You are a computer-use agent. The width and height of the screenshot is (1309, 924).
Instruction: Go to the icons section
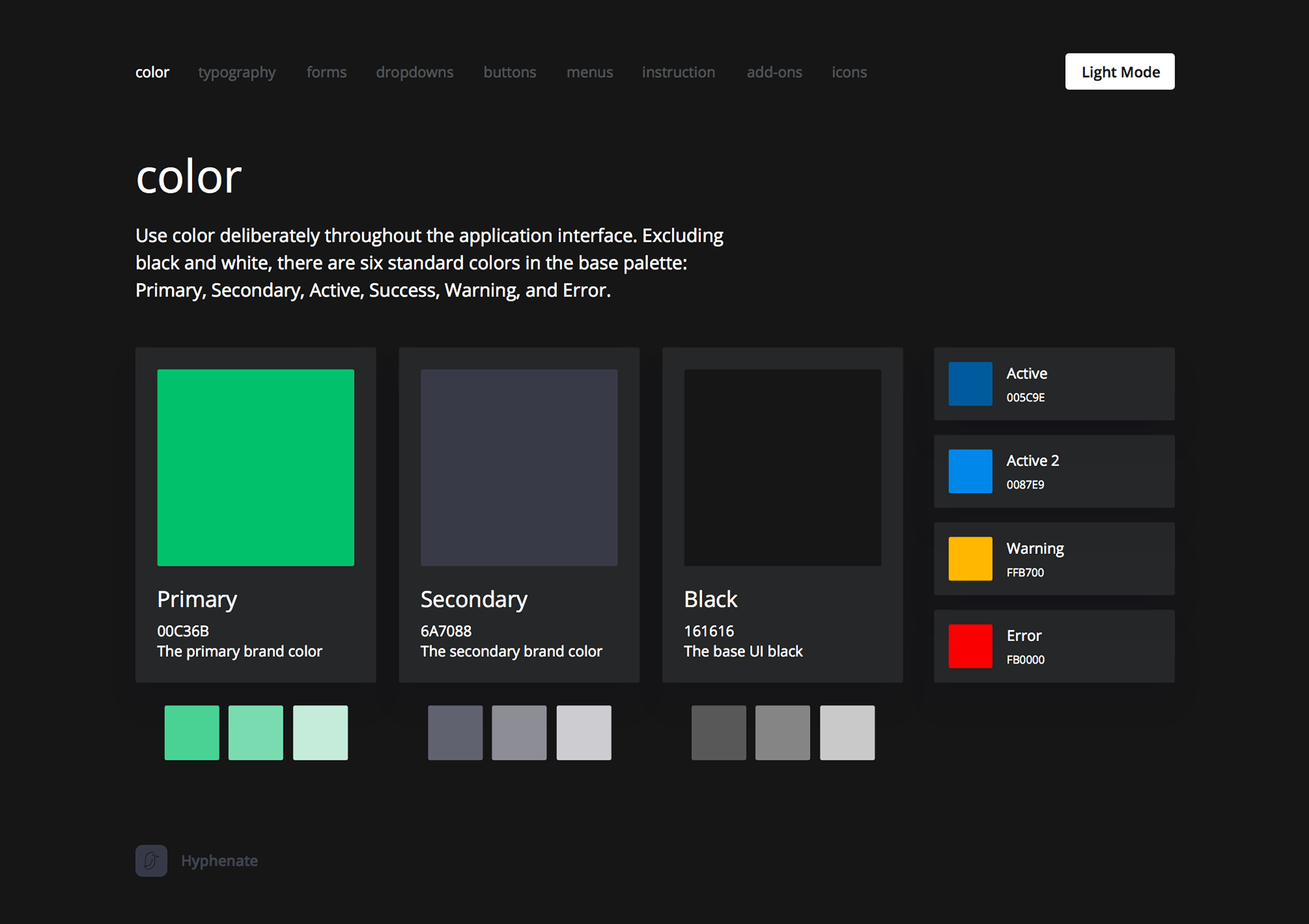pos(849,72)
